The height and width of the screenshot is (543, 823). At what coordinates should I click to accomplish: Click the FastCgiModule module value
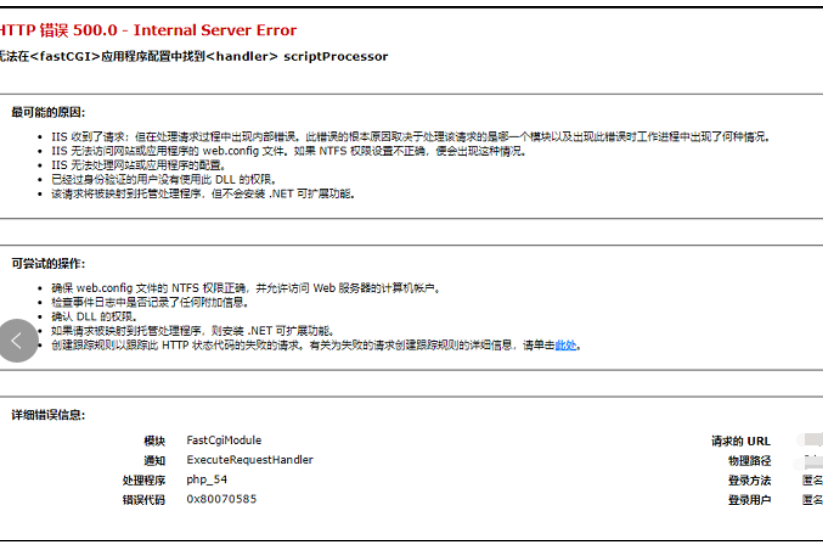[x=224, y=440]
